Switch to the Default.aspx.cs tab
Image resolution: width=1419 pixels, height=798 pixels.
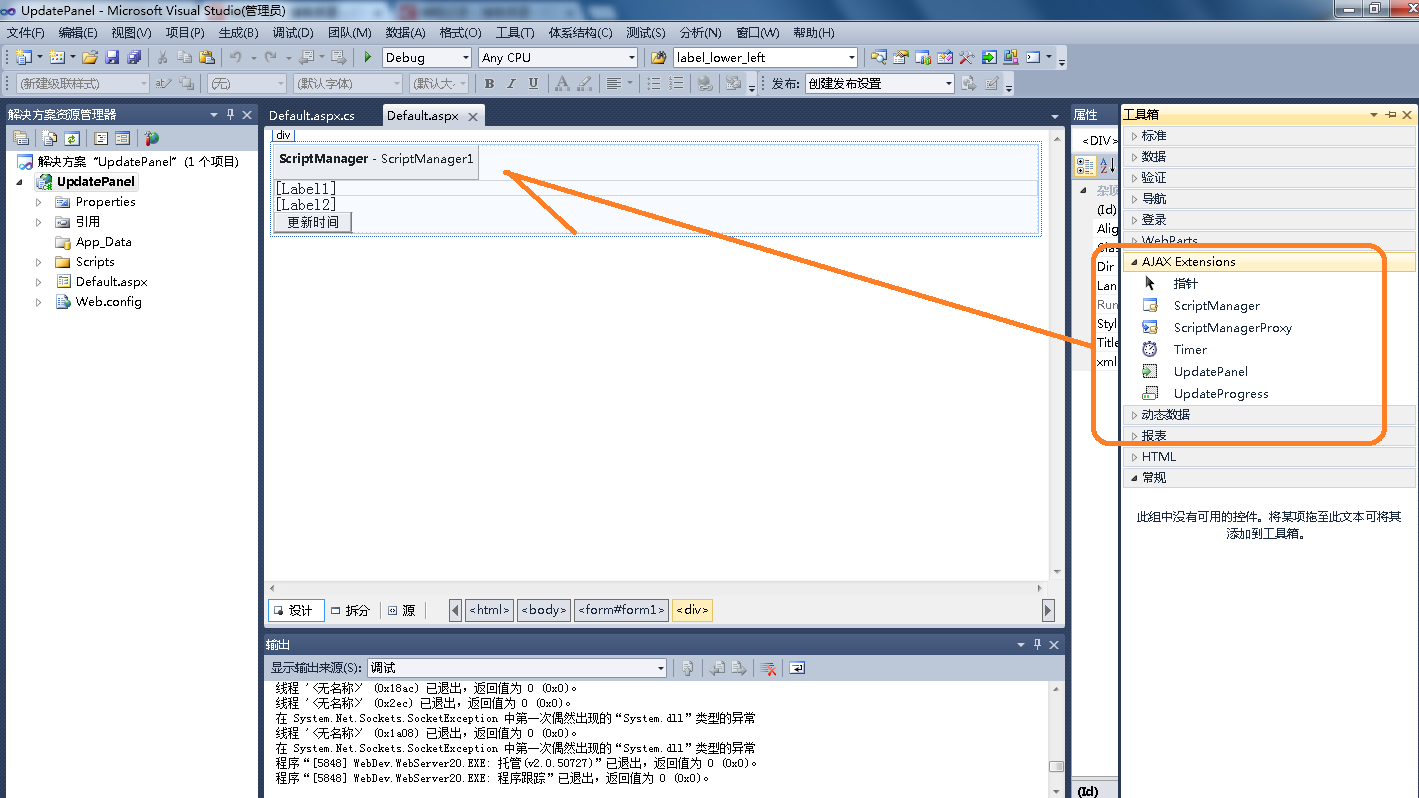[312, 116]
